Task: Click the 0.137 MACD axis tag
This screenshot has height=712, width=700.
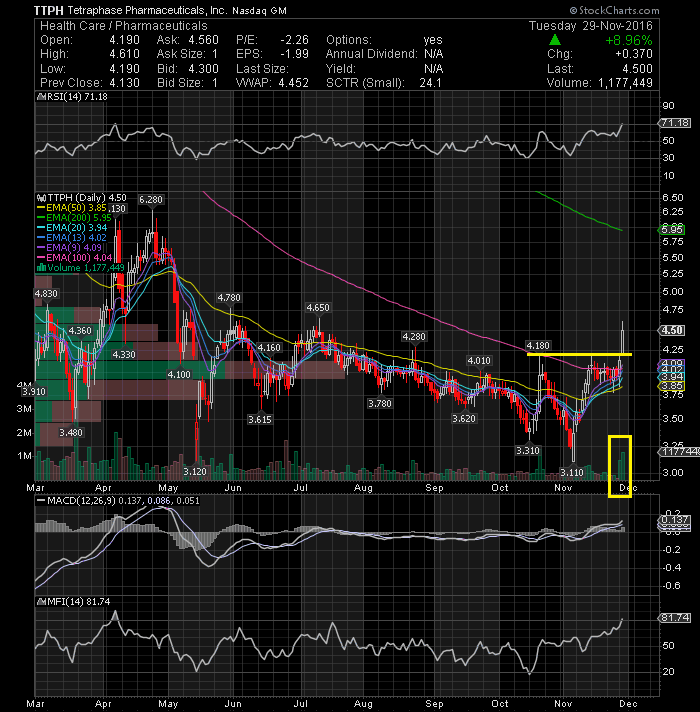Action: click(x=675, y=520)
